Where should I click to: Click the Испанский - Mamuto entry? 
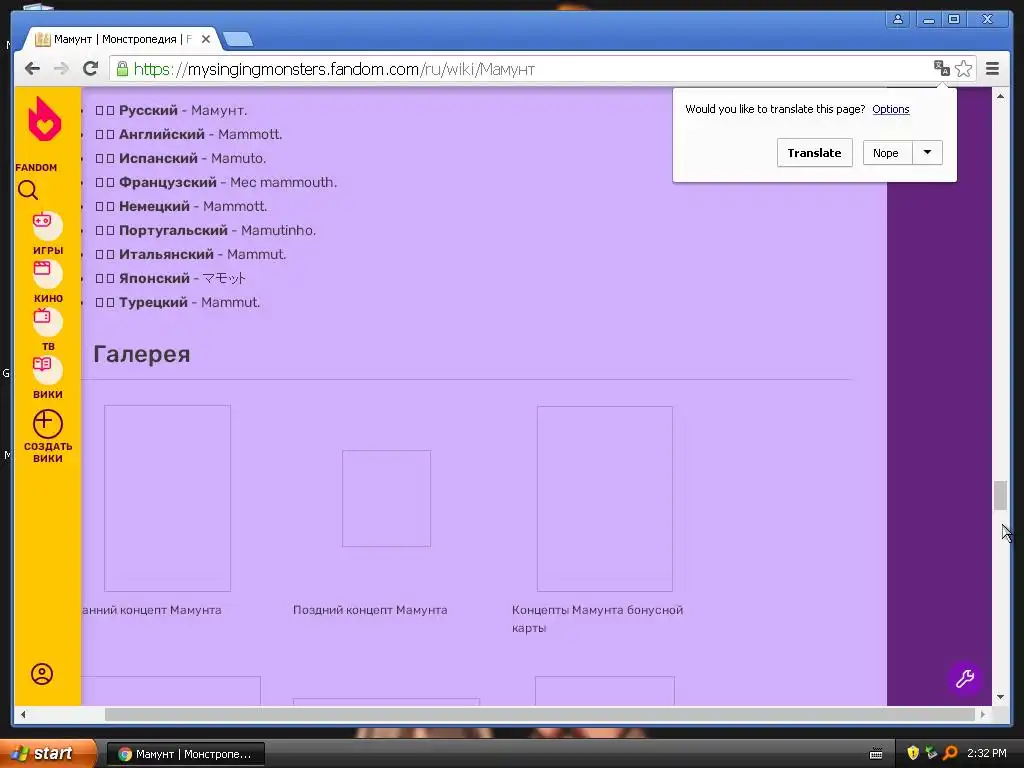pos(181,159)
